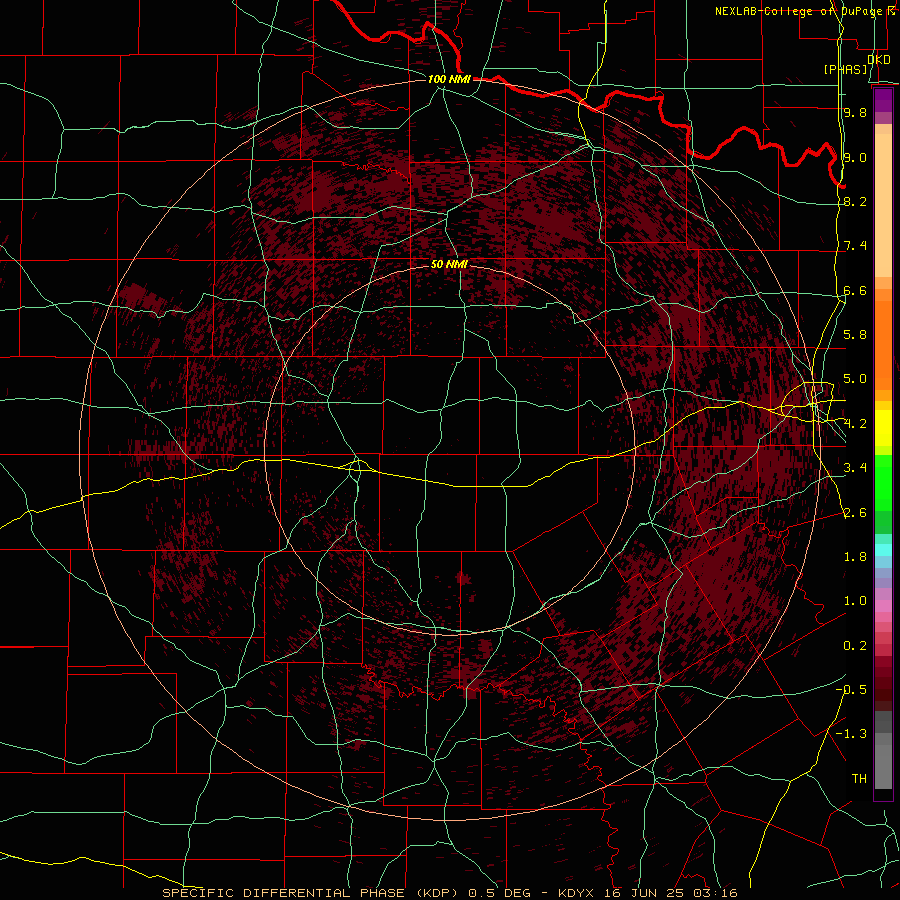The image size is (900, 900).
Task: Click the 4.2 value on color scale
Action: tap(855, 424)
